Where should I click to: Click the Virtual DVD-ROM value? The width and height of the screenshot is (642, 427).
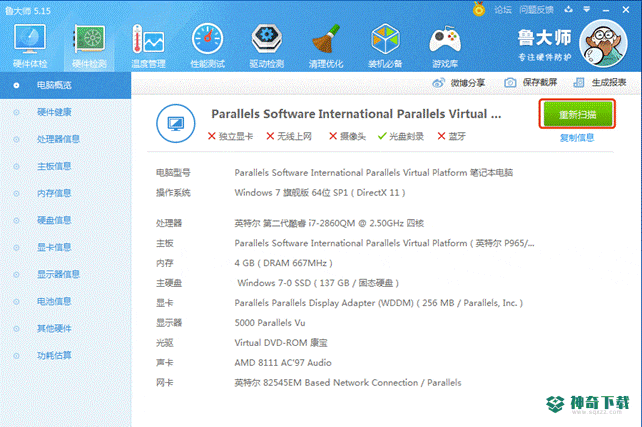pos(281,343)
